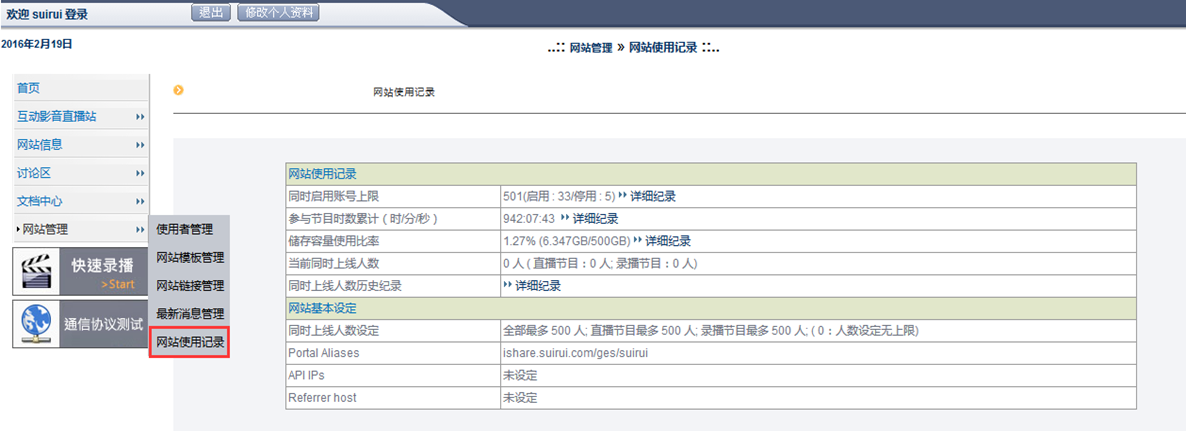1186x431 pixels.
Task: Expand arrows beside 网站管理
Action: 141,229
